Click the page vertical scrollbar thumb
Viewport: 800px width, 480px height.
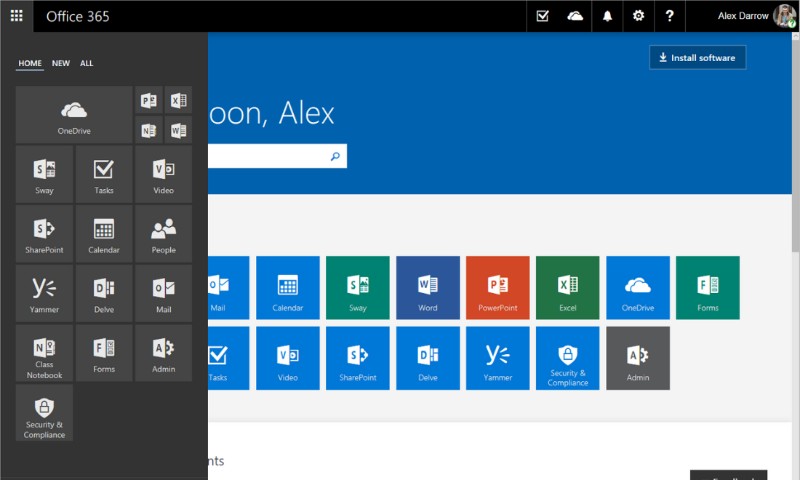click(795, 148)
